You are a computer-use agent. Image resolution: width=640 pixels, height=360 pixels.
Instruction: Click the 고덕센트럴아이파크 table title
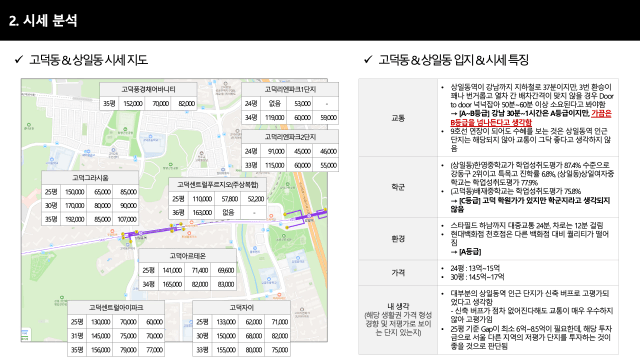click(116, 307)
